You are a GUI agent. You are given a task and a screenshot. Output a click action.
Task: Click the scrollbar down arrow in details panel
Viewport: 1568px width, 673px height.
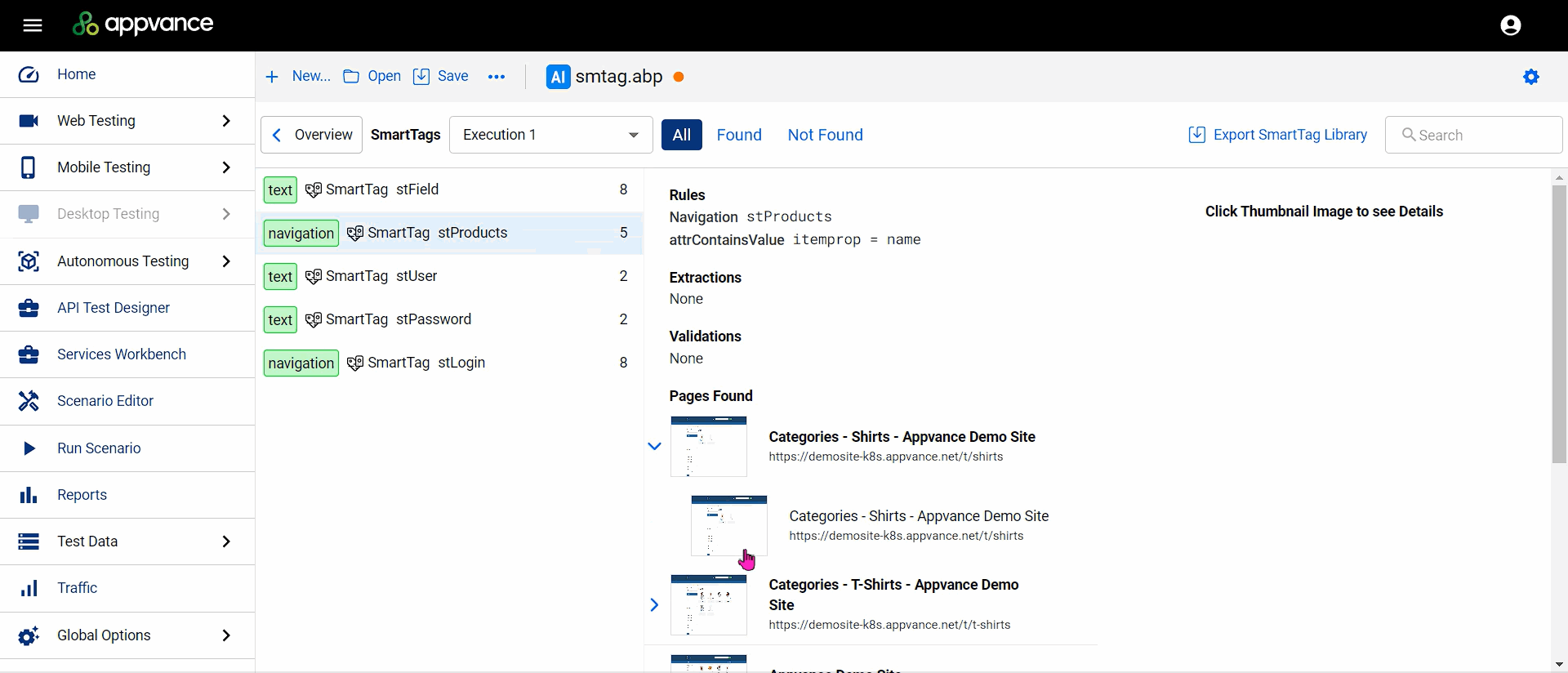(1559, 665)
